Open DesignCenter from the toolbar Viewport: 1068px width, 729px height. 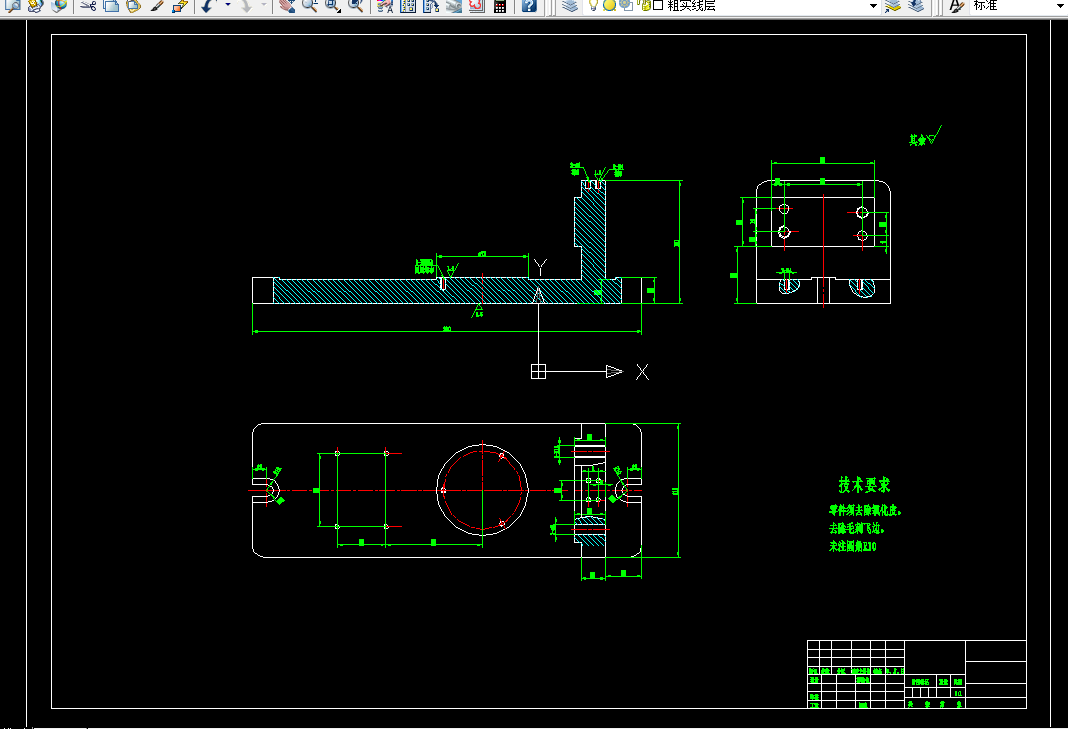click(x=408, y=5)
